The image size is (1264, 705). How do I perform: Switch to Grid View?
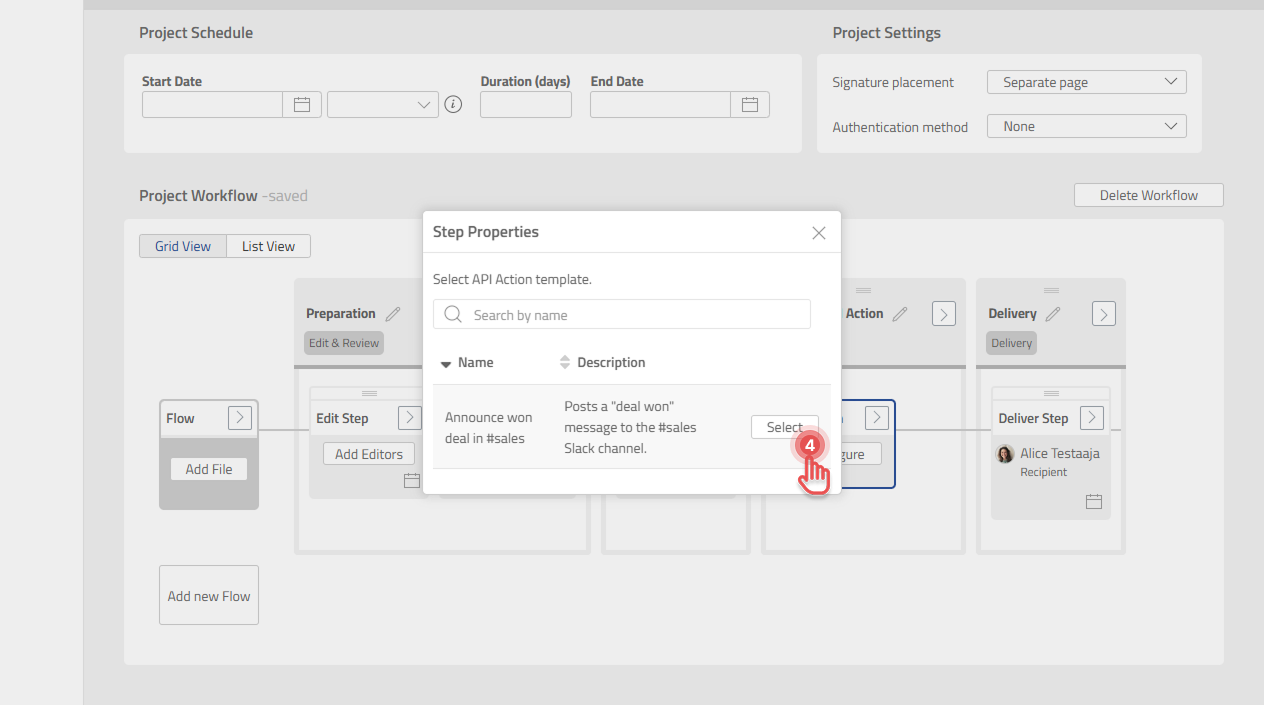(183, 246)
